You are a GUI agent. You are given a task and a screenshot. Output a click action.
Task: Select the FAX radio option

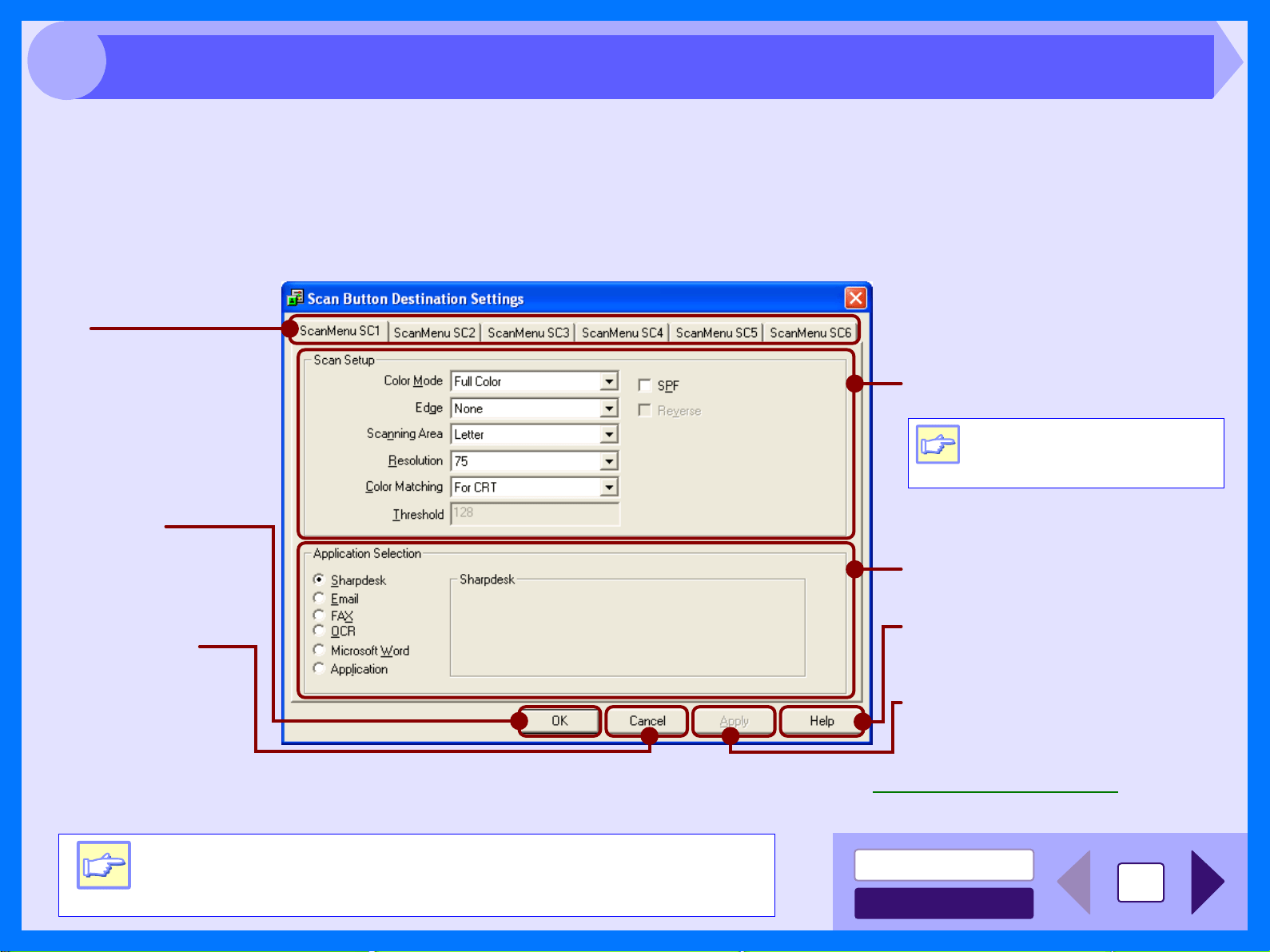click(x=319, y=615)
